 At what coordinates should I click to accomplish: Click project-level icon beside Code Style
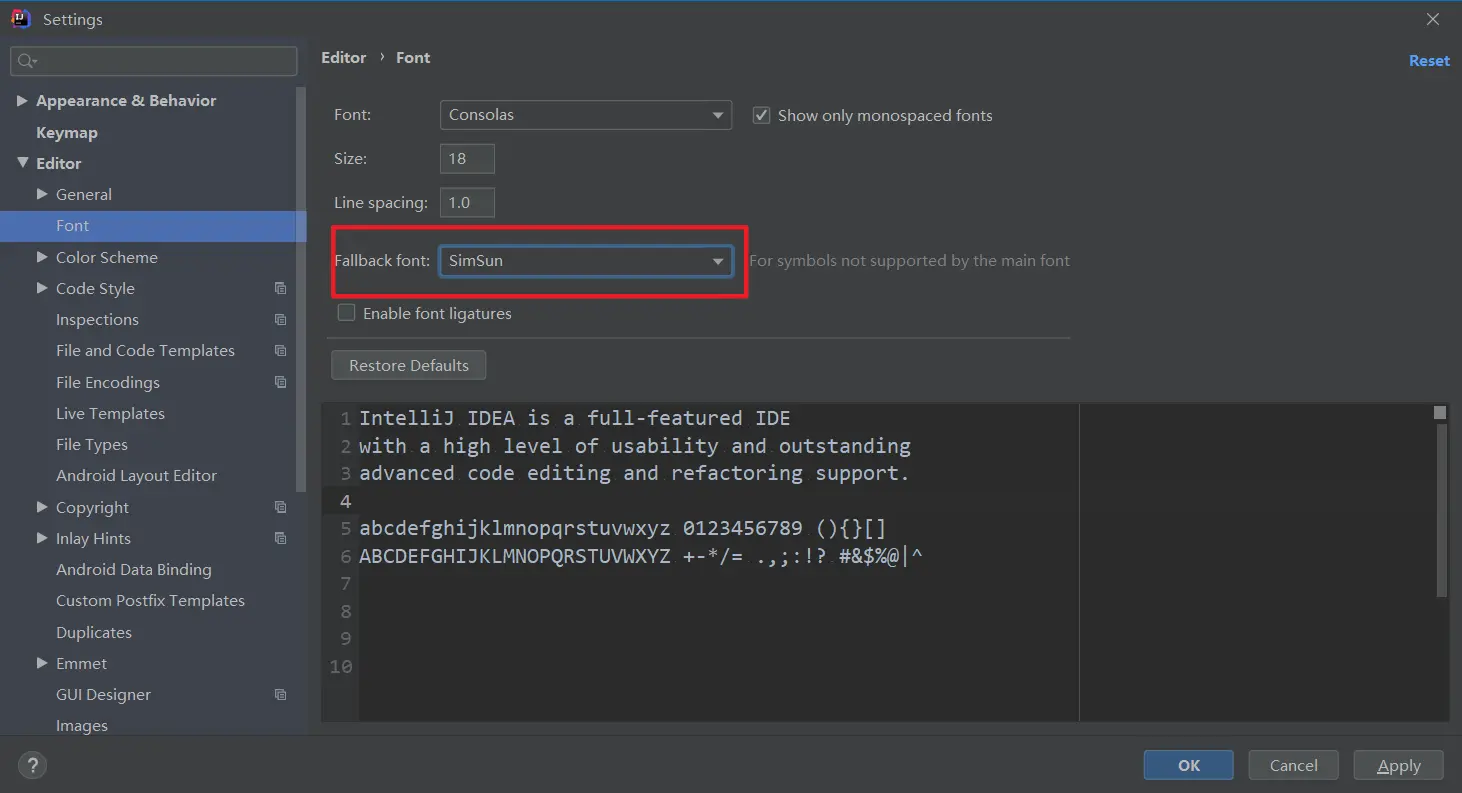(280, 288)
